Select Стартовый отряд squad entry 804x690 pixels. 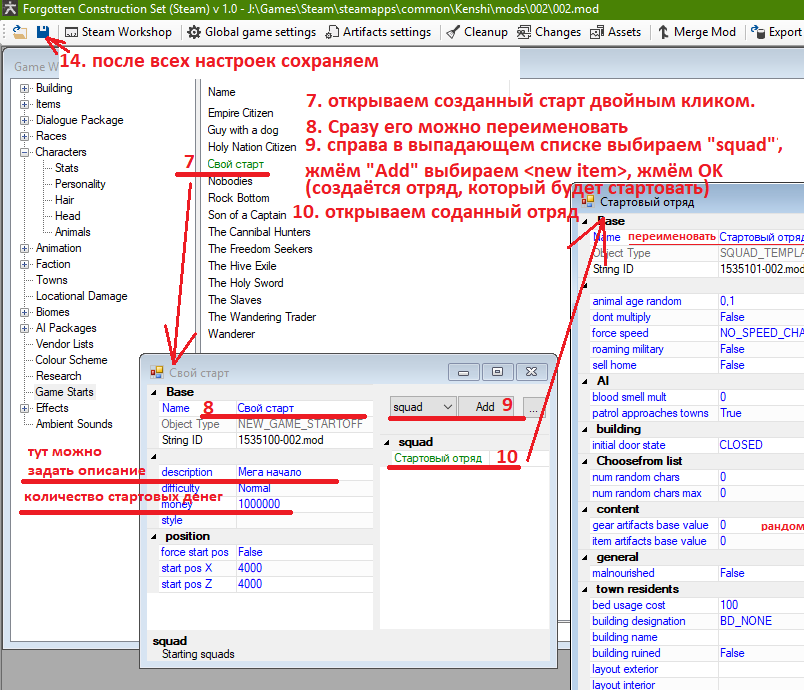point(438,458)
